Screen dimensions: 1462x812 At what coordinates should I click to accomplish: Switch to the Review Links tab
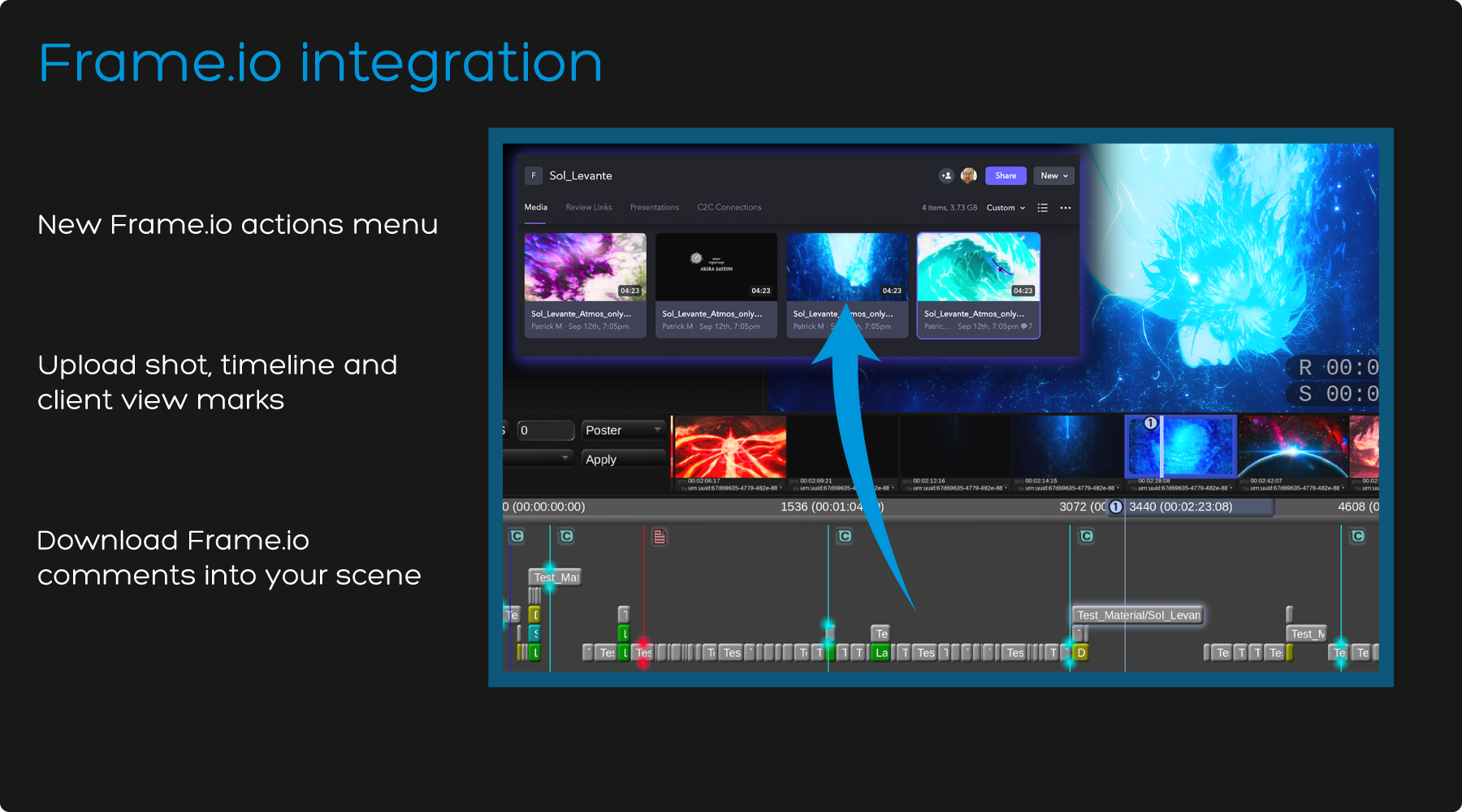589,207
